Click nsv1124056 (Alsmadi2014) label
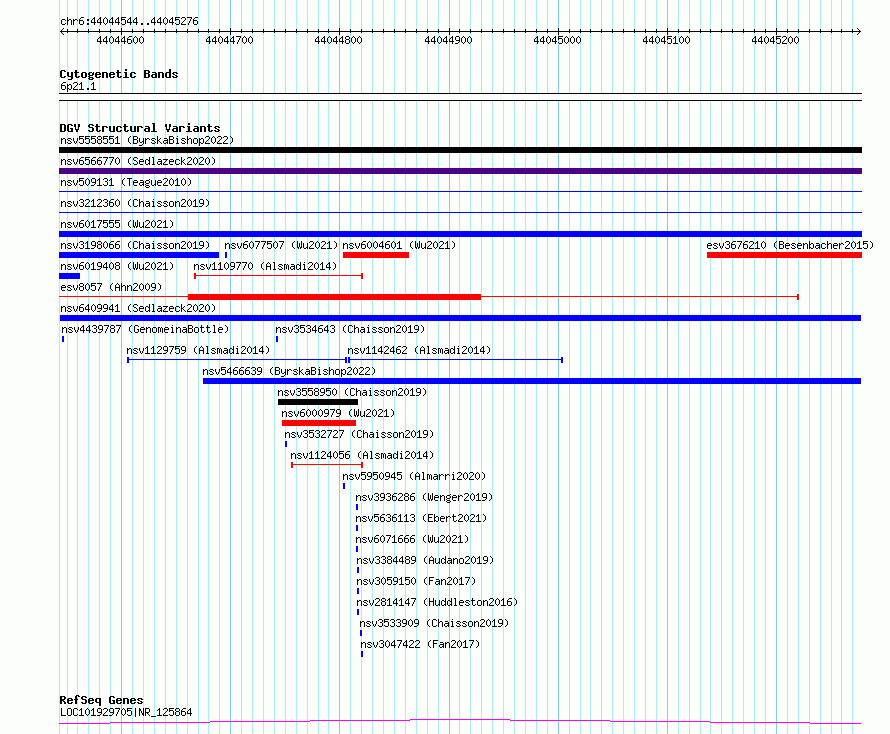 [362, 455]
